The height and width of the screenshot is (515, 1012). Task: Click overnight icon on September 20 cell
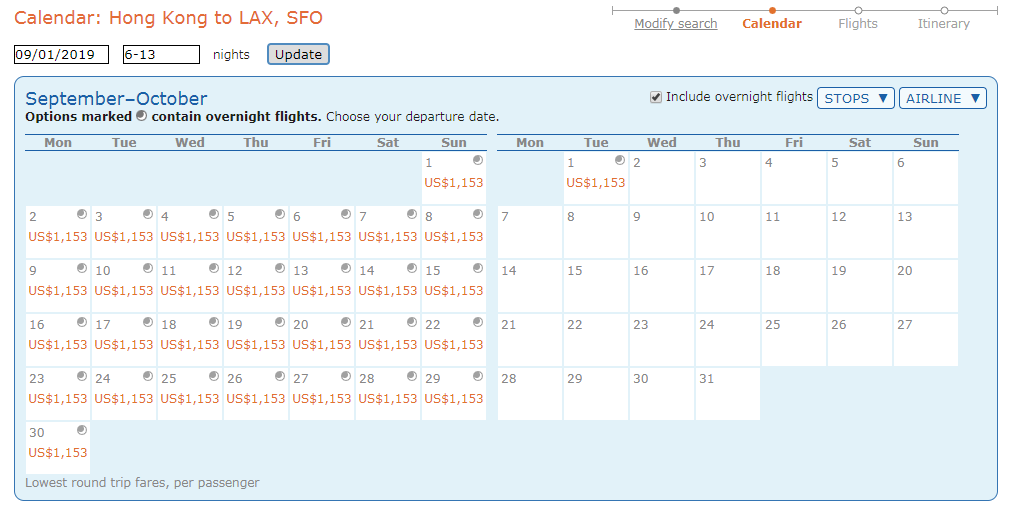click(346, 322)
